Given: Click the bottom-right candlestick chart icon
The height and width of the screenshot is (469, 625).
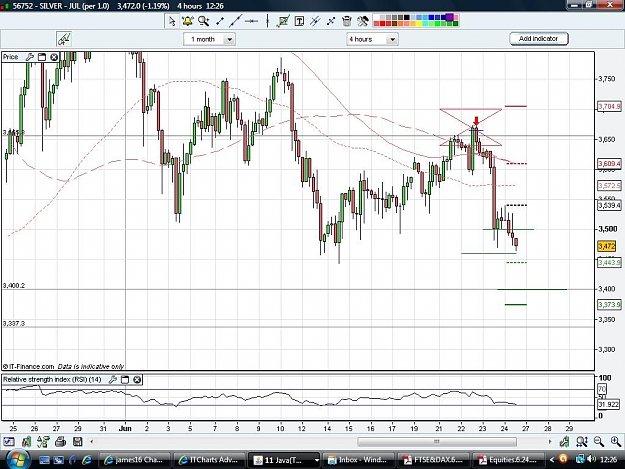Looking at the screenshot, I should [564, 441].
